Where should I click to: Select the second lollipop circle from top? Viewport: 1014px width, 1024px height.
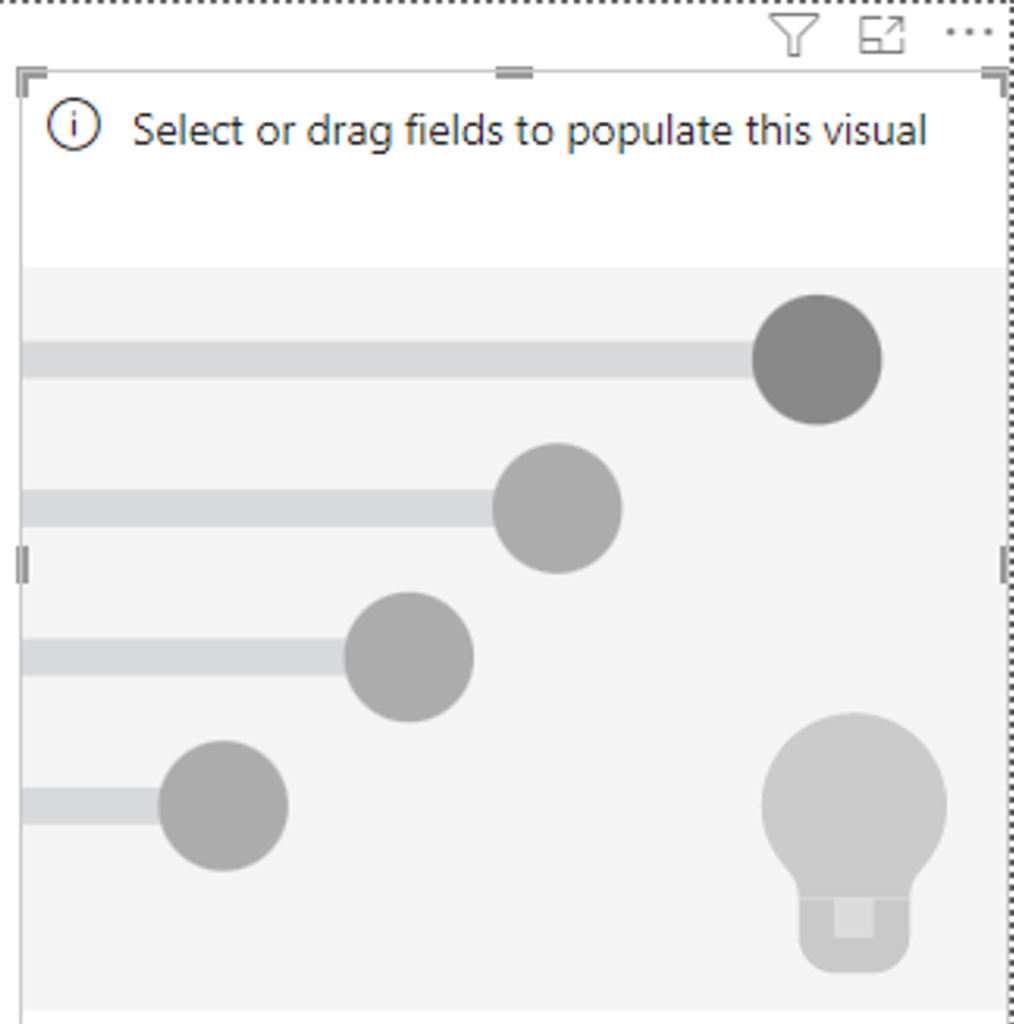pos(557,508)
